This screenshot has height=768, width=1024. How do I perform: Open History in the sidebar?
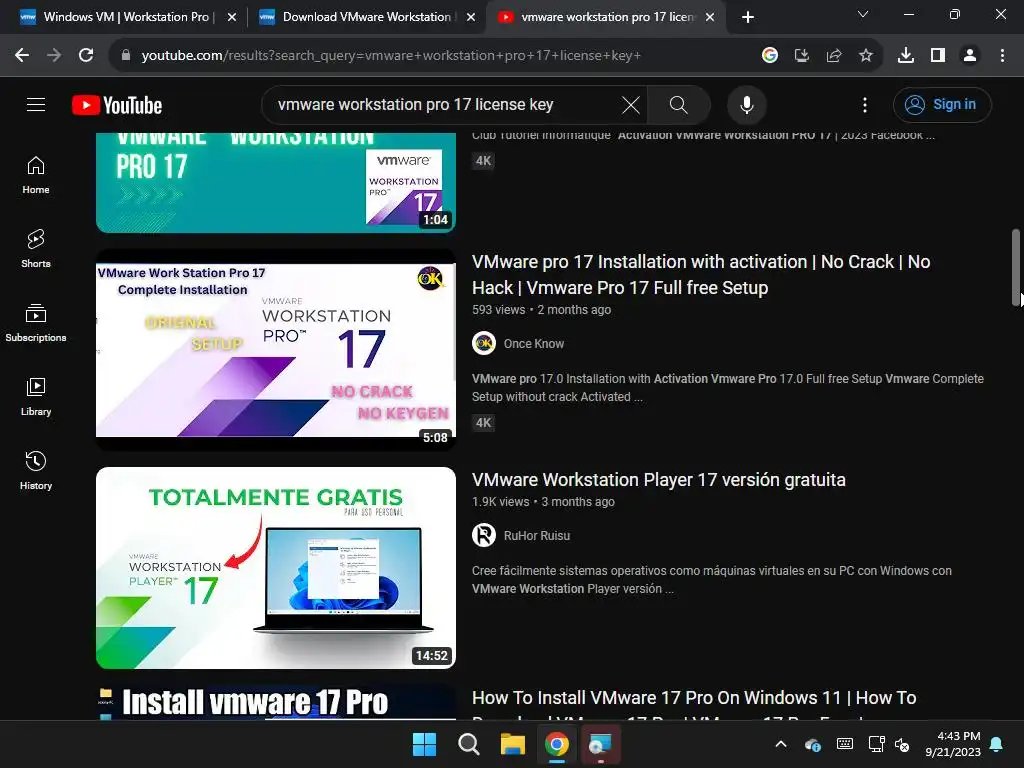pyautogui.click(x=36, y=470)
